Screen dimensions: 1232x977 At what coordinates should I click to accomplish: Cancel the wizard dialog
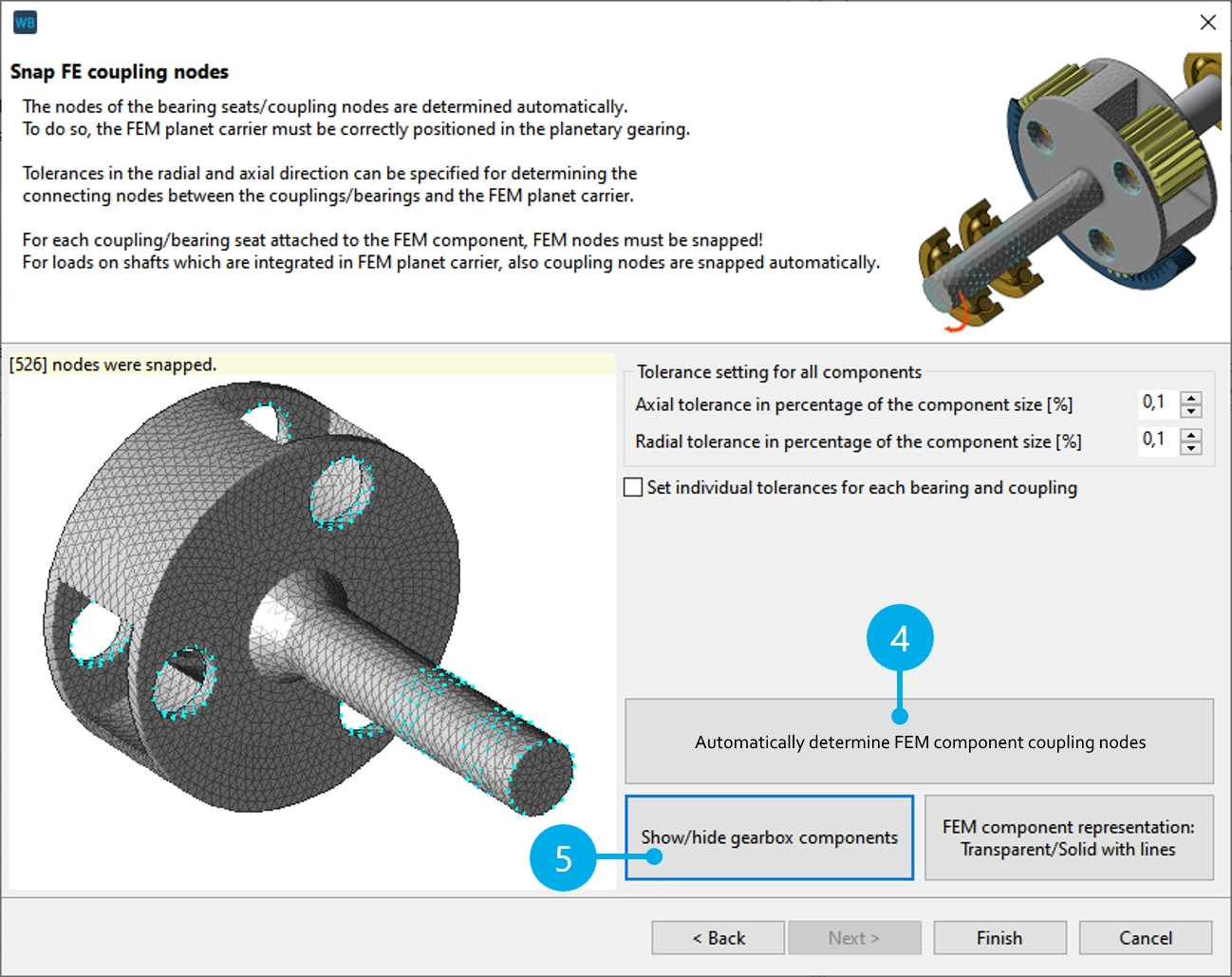tap(1145, 938)
